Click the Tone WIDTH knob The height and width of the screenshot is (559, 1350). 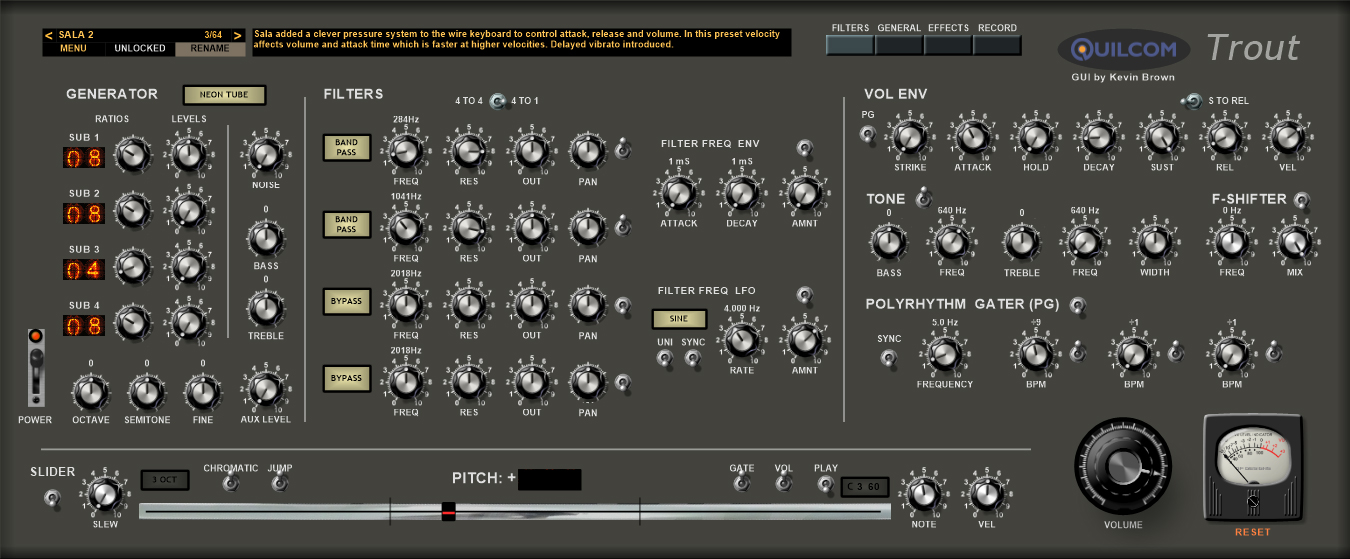pos(1154,241)
